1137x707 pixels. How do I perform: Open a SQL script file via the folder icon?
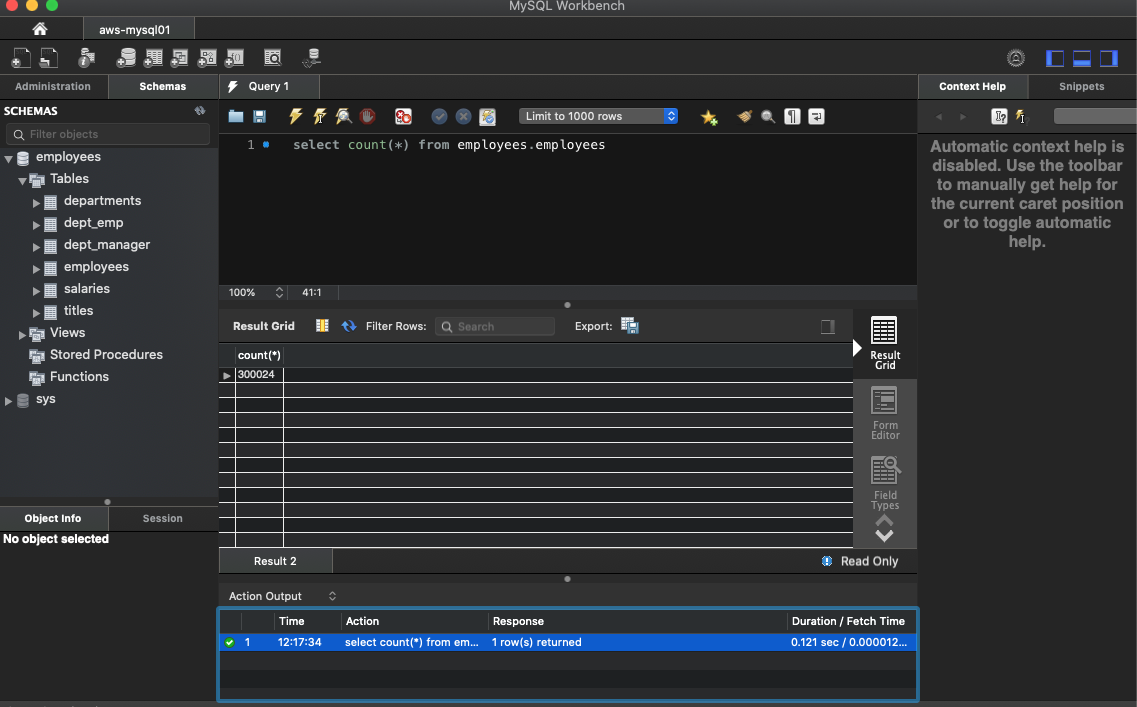coord(236,117)
